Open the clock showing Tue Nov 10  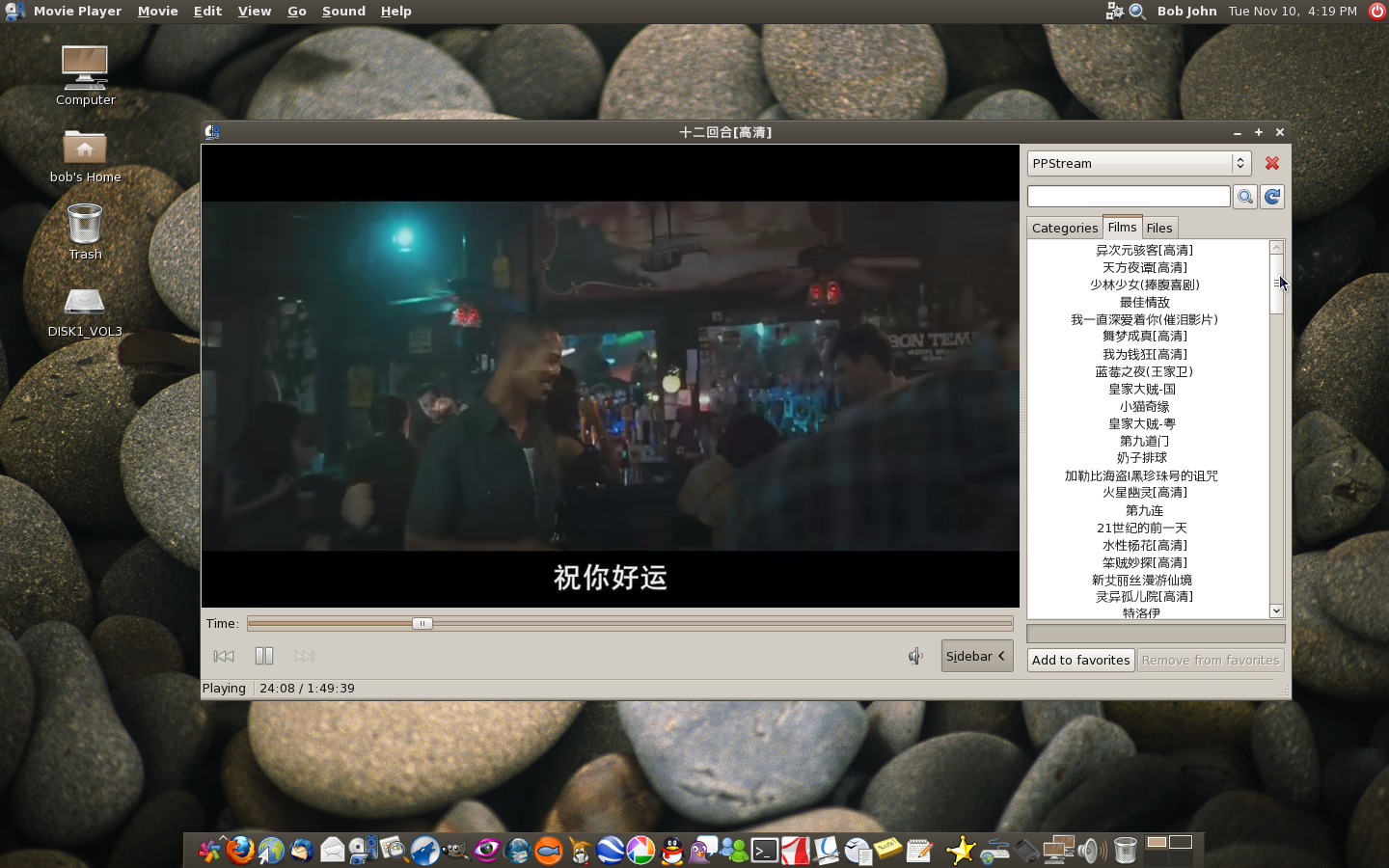pos(1293,11)
